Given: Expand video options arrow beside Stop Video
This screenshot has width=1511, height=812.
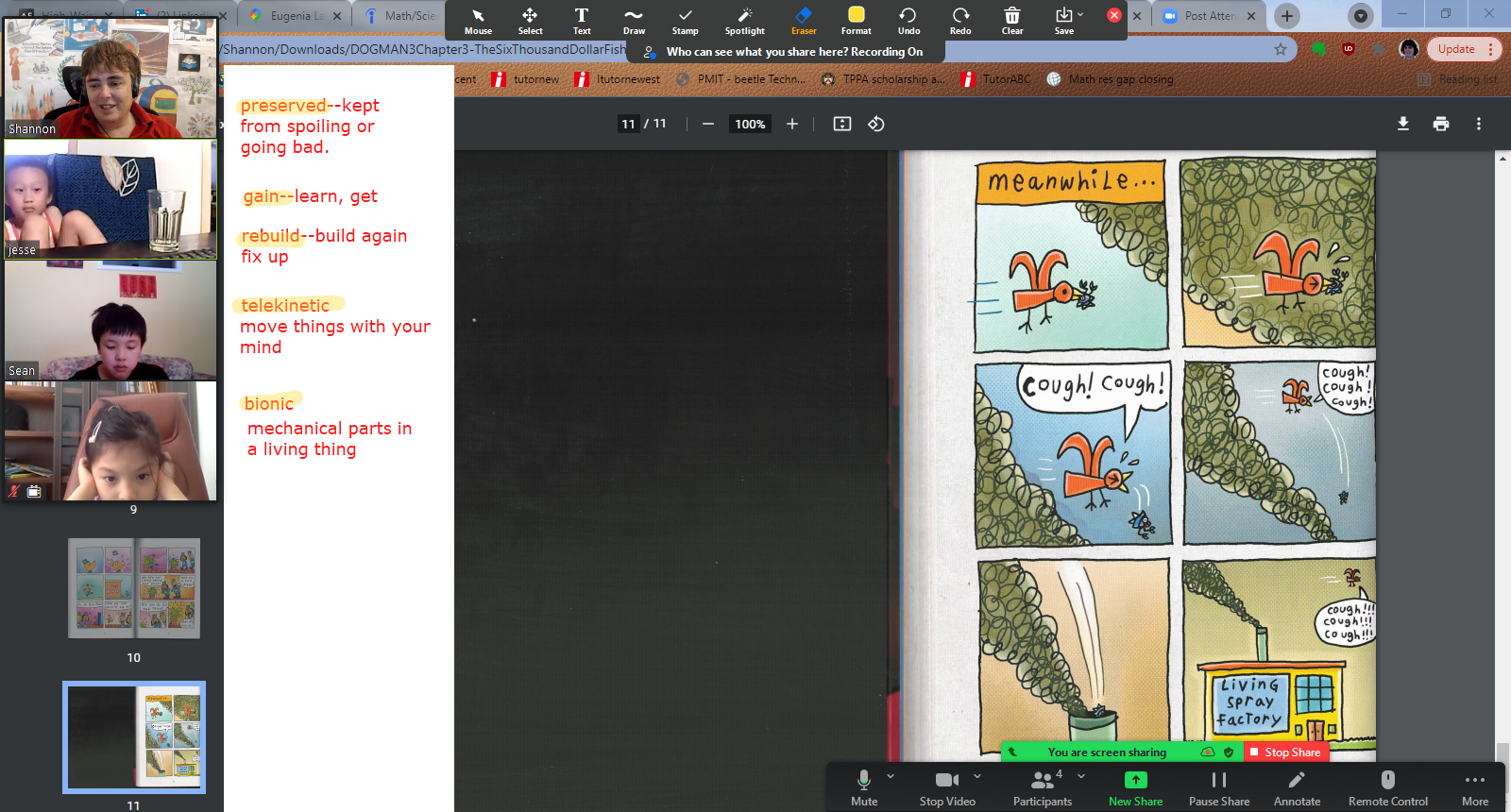Looking at the screenshot, I should coord(977,776).
